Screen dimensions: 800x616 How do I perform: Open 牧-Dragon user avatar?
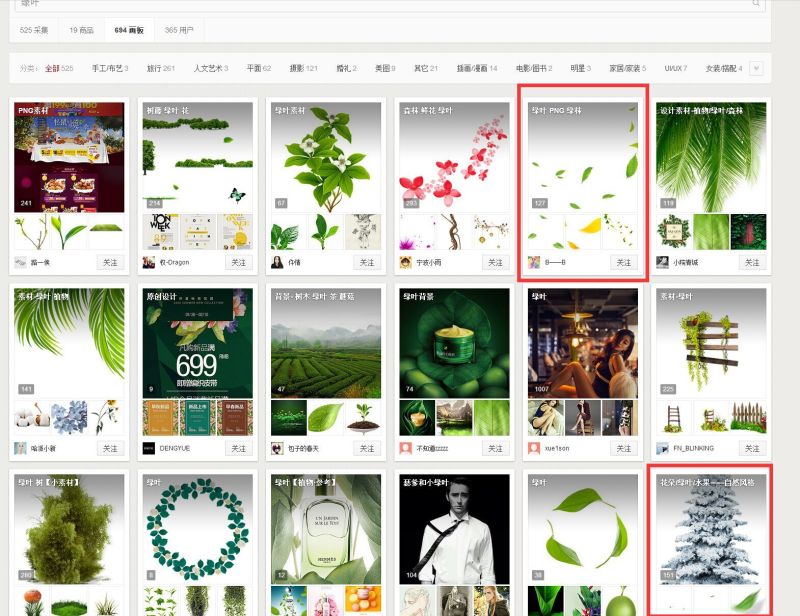pos(148,262)
